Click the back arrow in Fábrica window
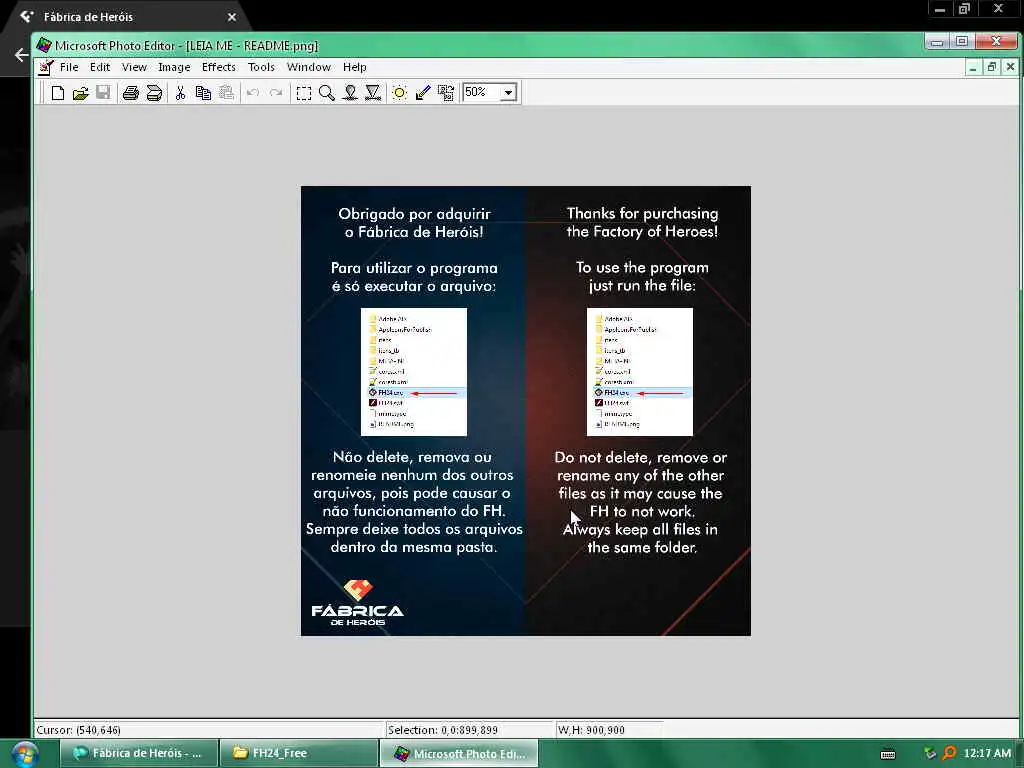 tap(22, 55)
